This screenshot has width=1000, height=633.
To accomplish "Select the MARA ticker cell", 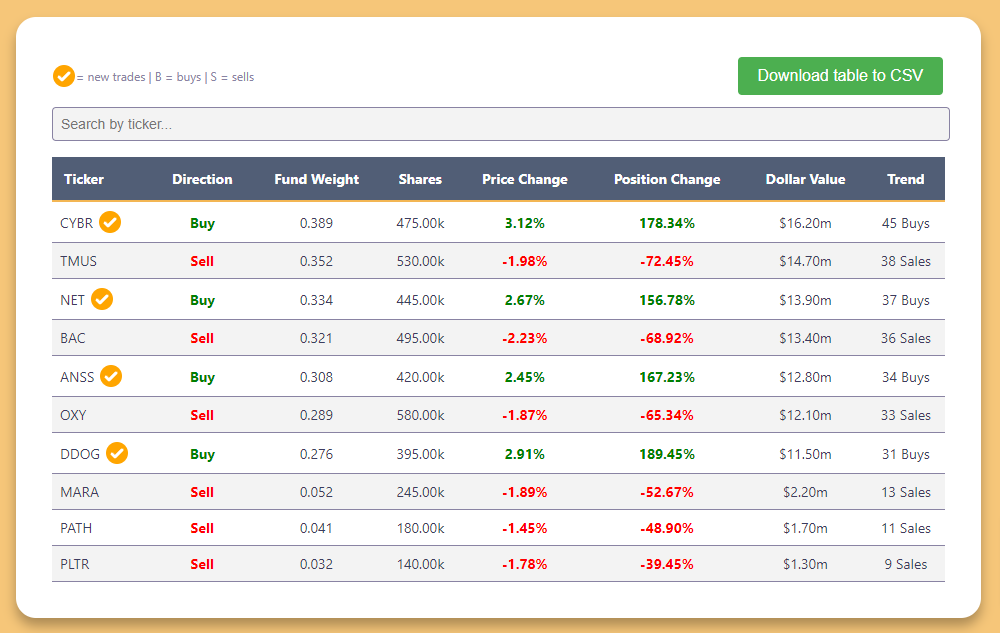I will pos(80,492).
